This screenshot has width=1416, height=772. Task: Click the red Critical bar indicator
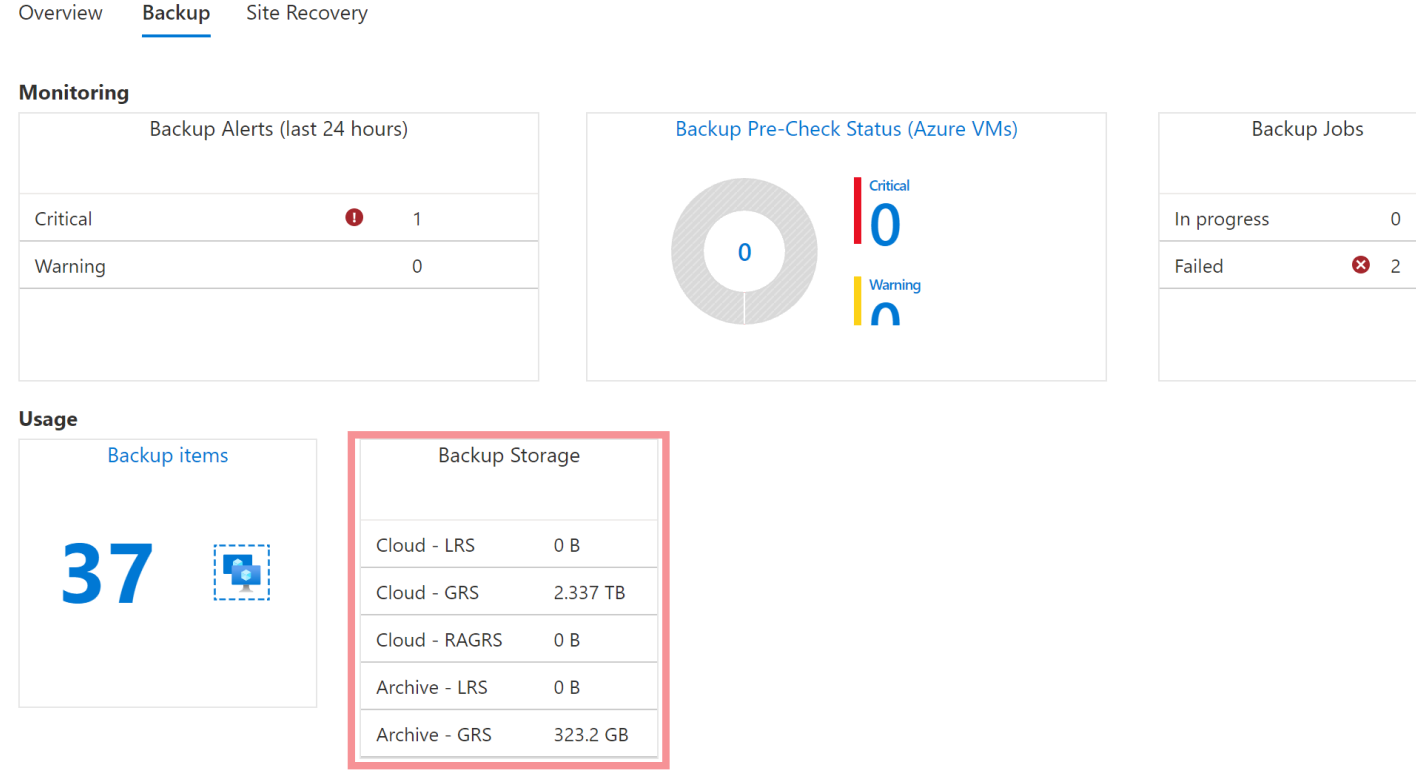pos(857,210)
